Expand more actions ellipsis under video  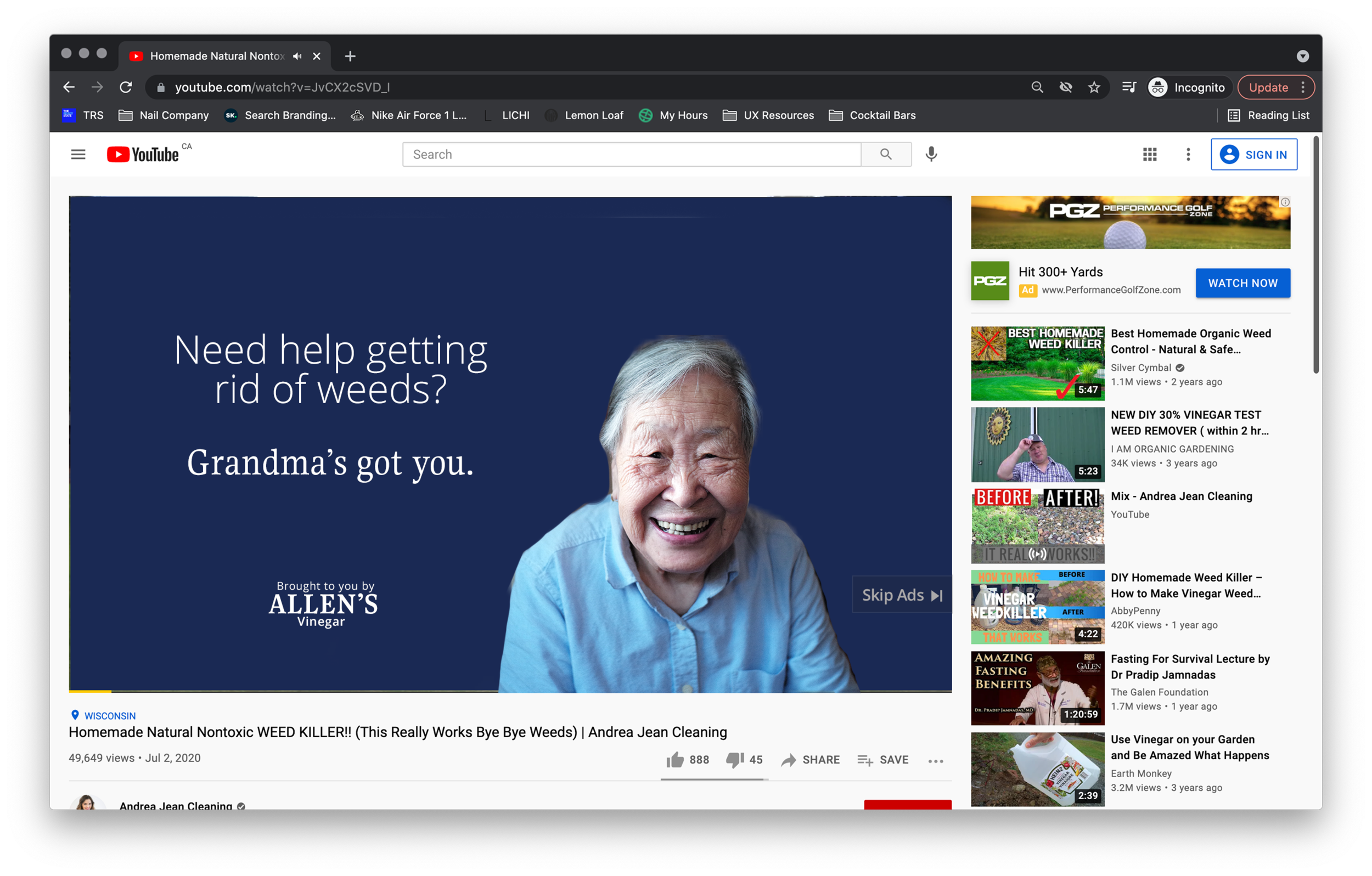click(x=936, y=761)
